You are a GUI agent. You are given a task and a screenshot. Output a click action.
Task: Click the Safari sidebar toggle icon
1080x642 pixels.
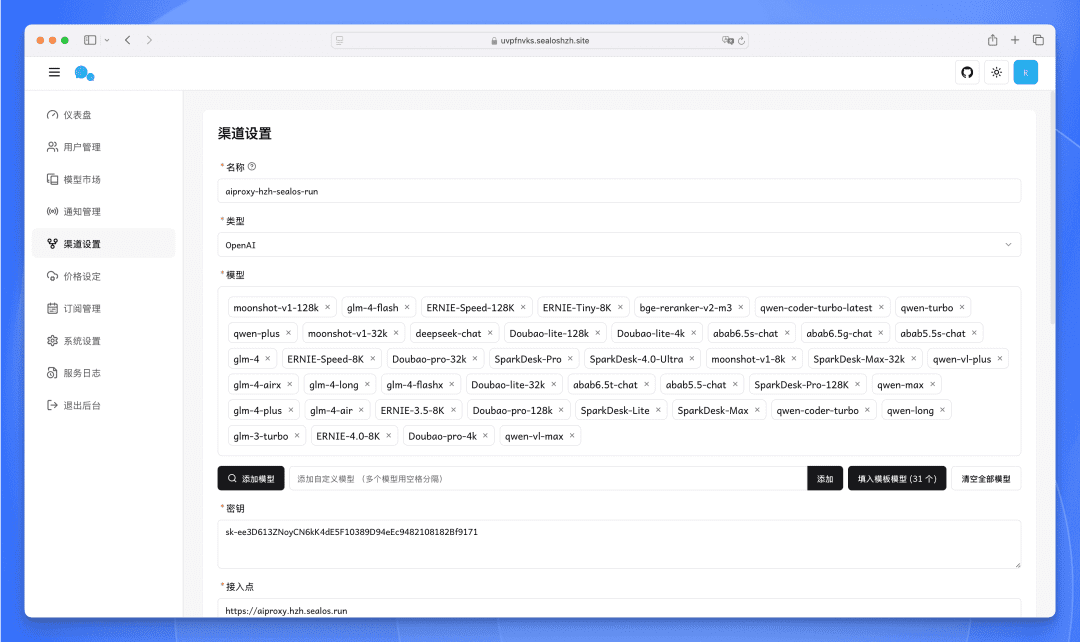coord(90,40)
